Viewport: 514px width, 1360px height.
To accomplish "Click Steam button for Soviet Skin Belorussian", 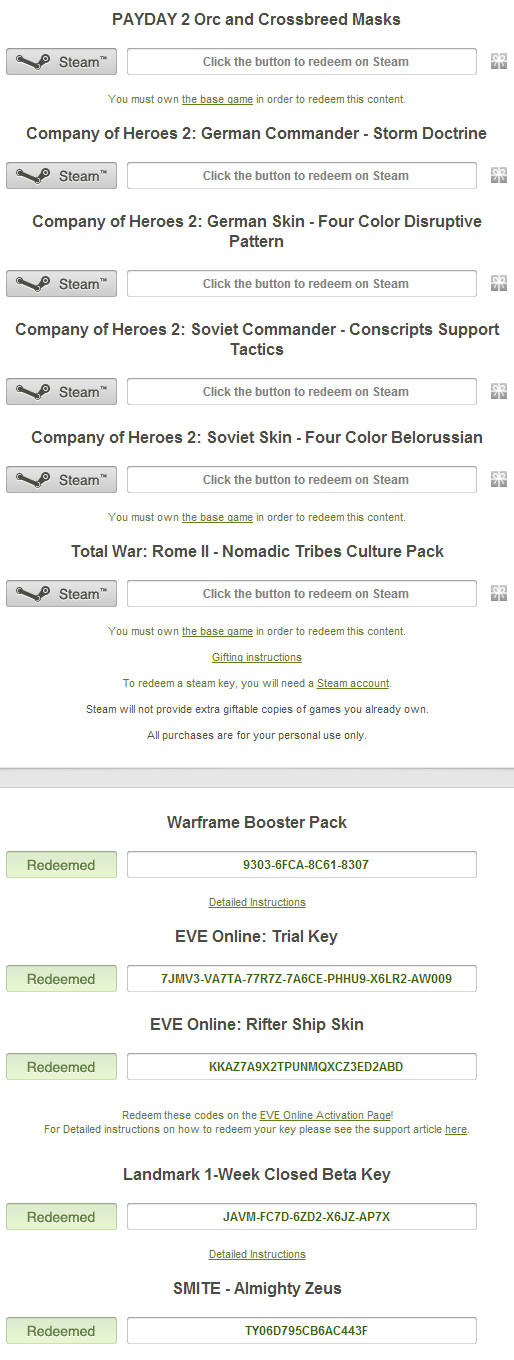I will coord(62,480).
